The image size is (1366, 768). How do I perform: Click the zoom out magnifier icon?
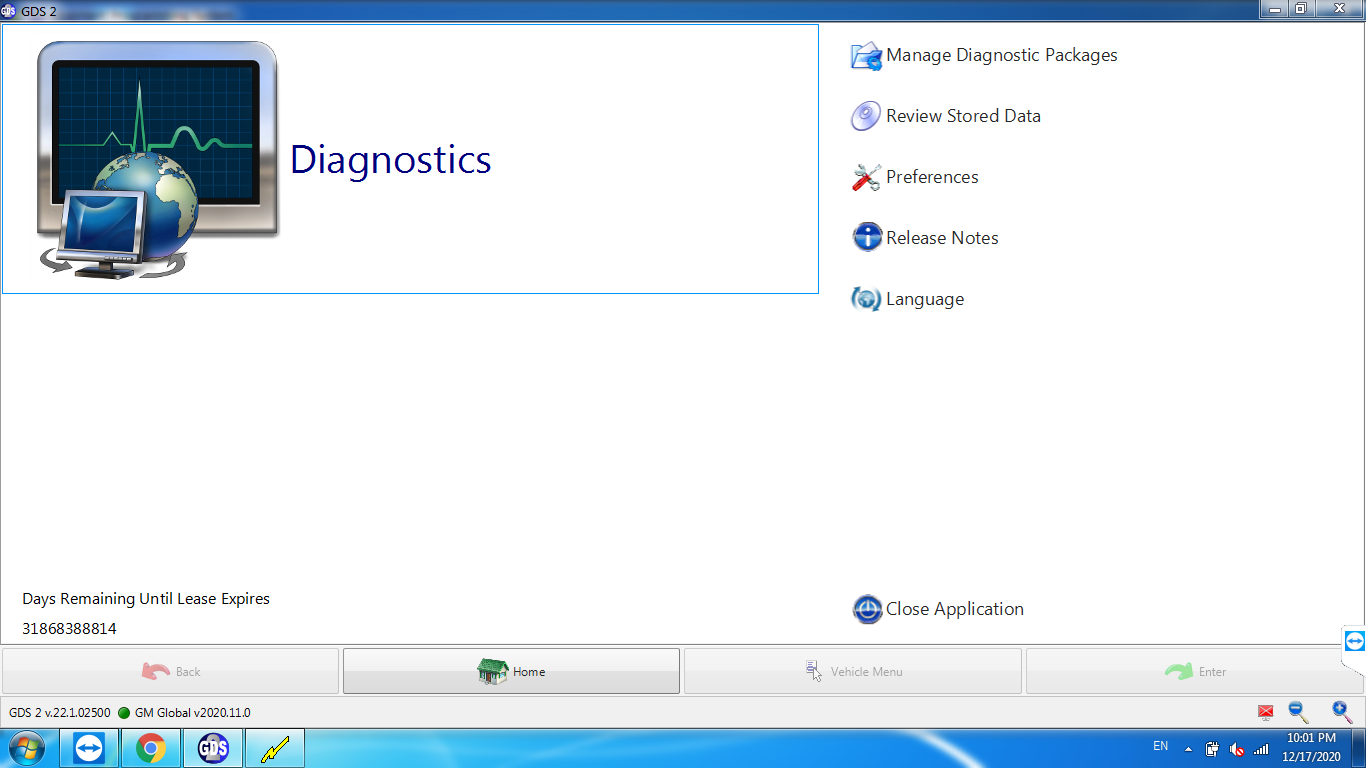point(1298,712)
